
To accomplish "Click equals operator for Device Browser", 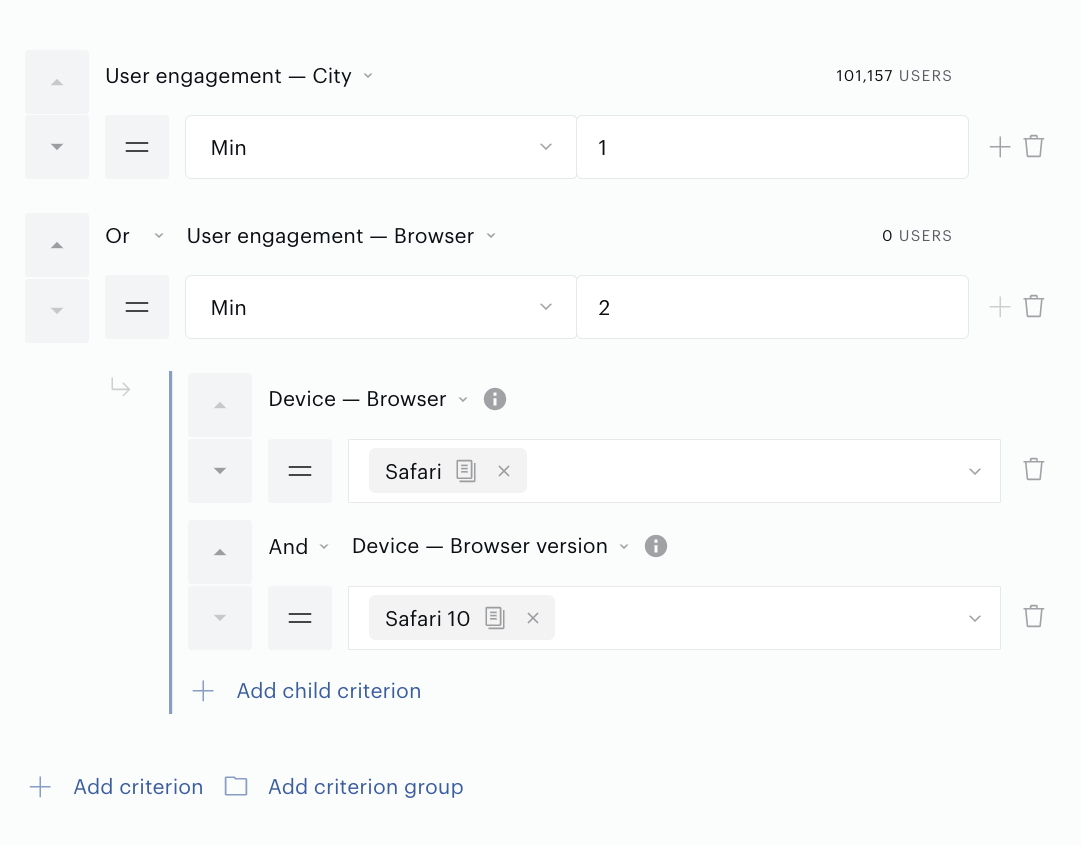I will 300,471.
